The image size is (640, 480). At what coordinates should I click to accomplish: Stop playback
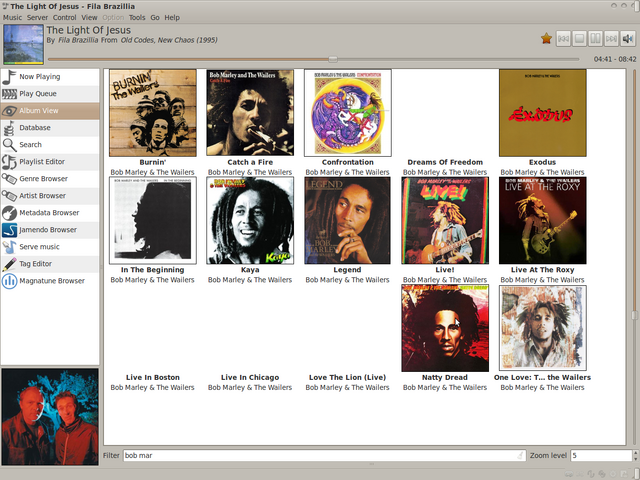pyautogui.click(x=579, y=39)
